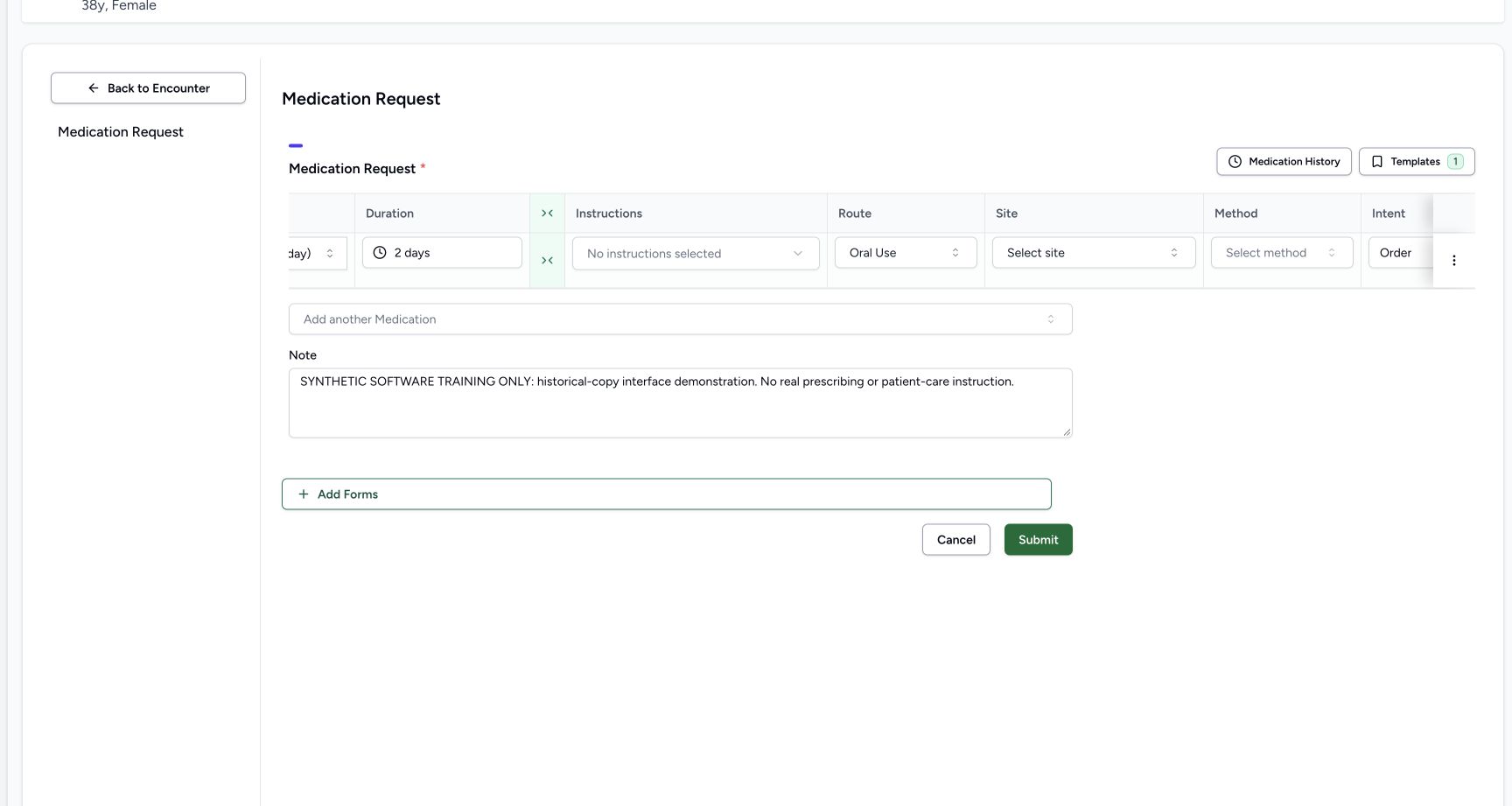Click the Templates count badge
Viewport: 1512px width, 806px height.
click(1455, 162)
